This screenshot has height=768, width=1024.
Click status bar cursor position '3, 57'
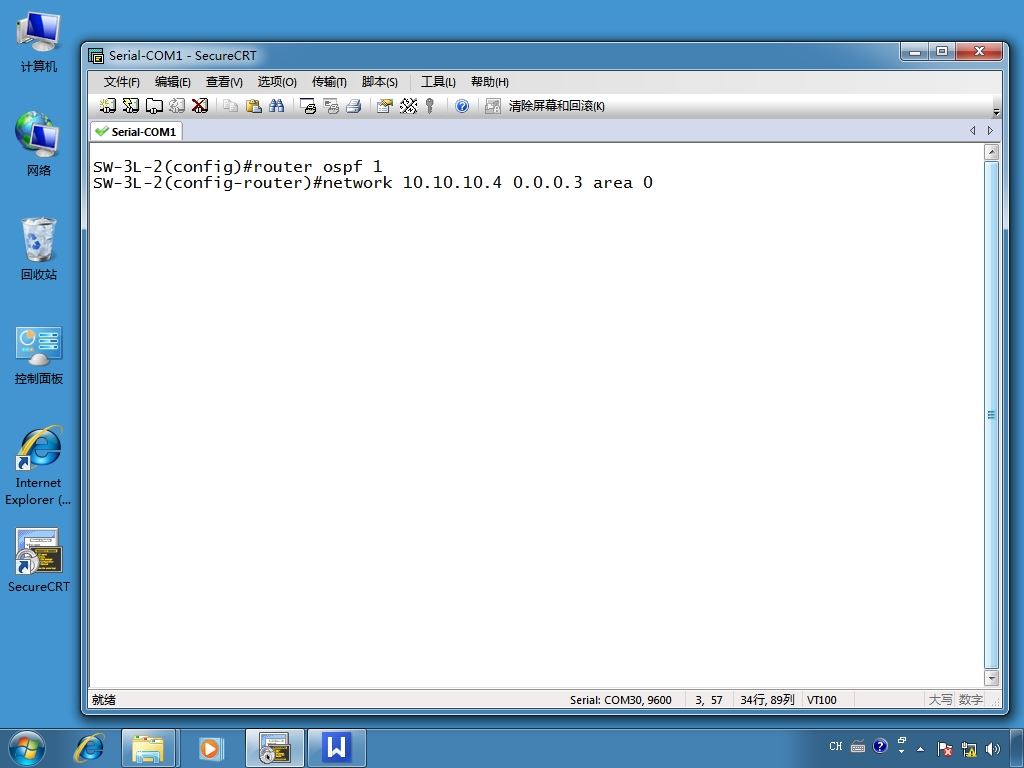709,700
